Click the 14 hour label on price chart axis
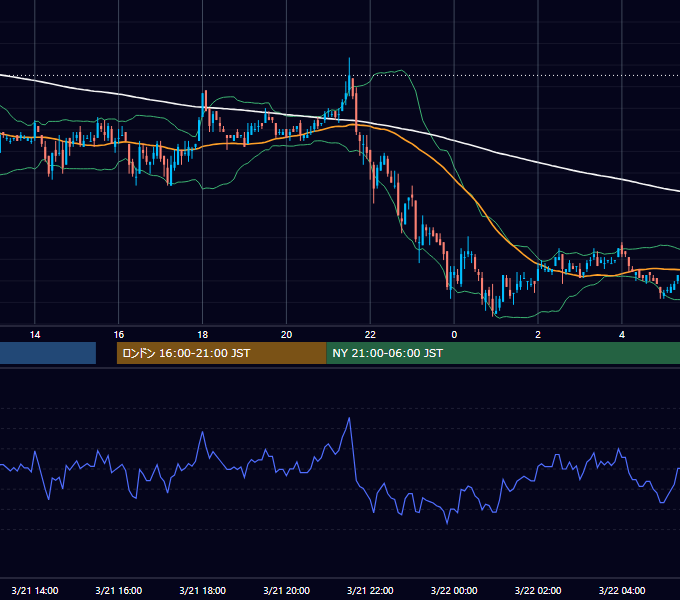The width and height of the screenshot is (680, 600). click(35, 335)
